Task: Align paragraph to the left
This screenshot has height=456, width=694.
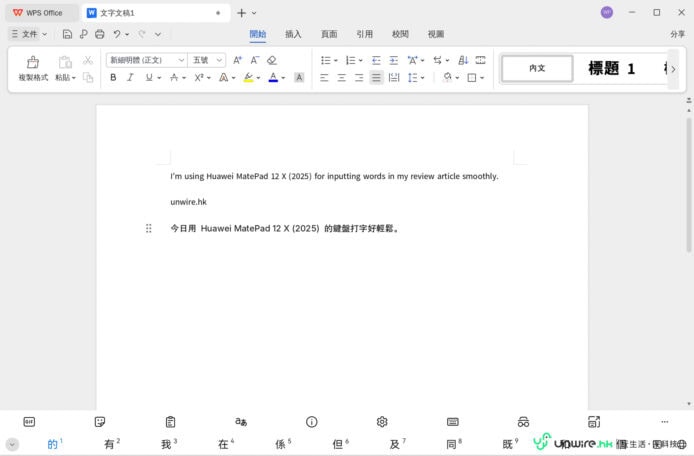Action: click(x=324, y=78)
